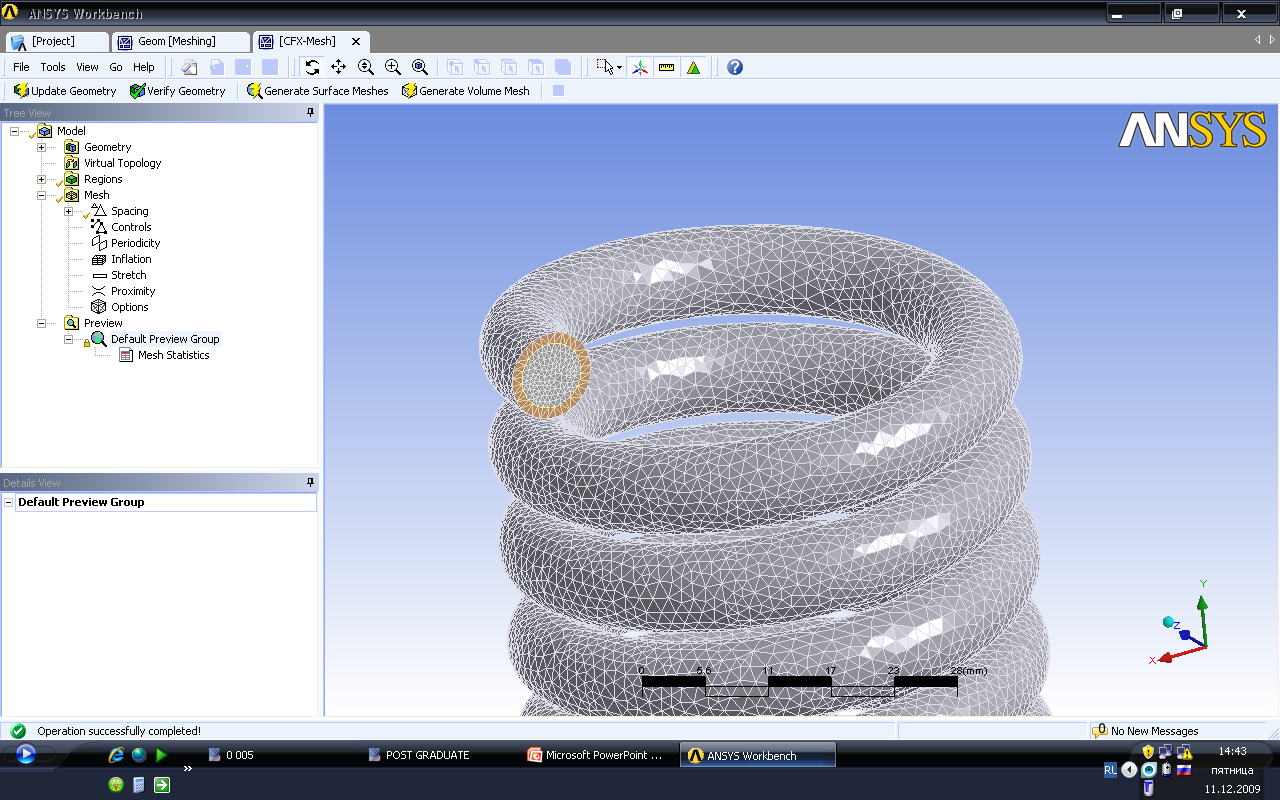
Task: Collapse the Default Preview Group node
Action: click(68, 339)
